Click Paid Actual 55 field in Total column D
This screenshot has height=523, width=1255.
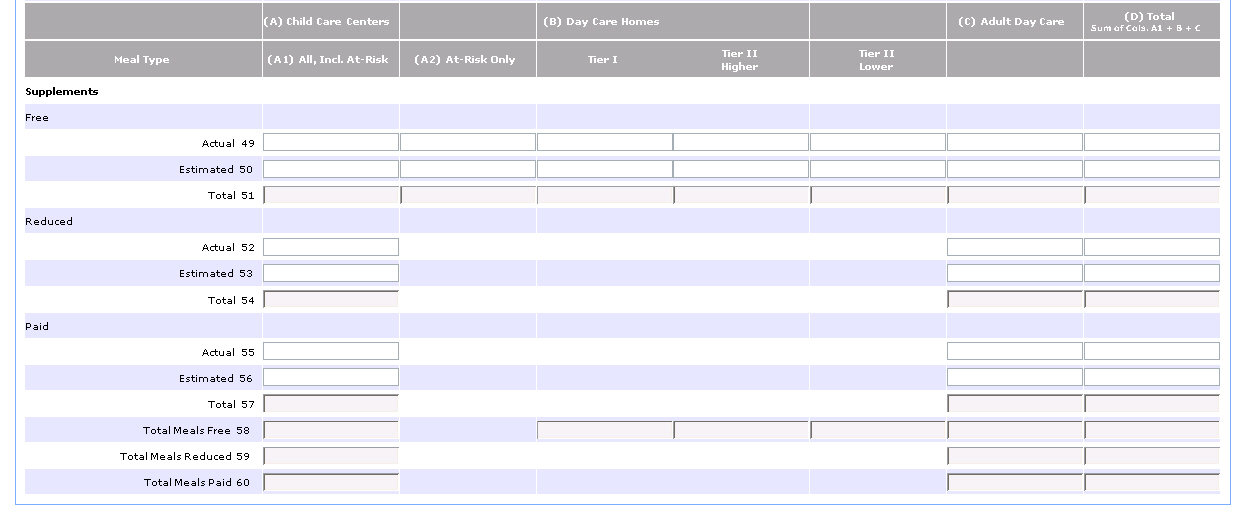click(x=1152, y=352)
